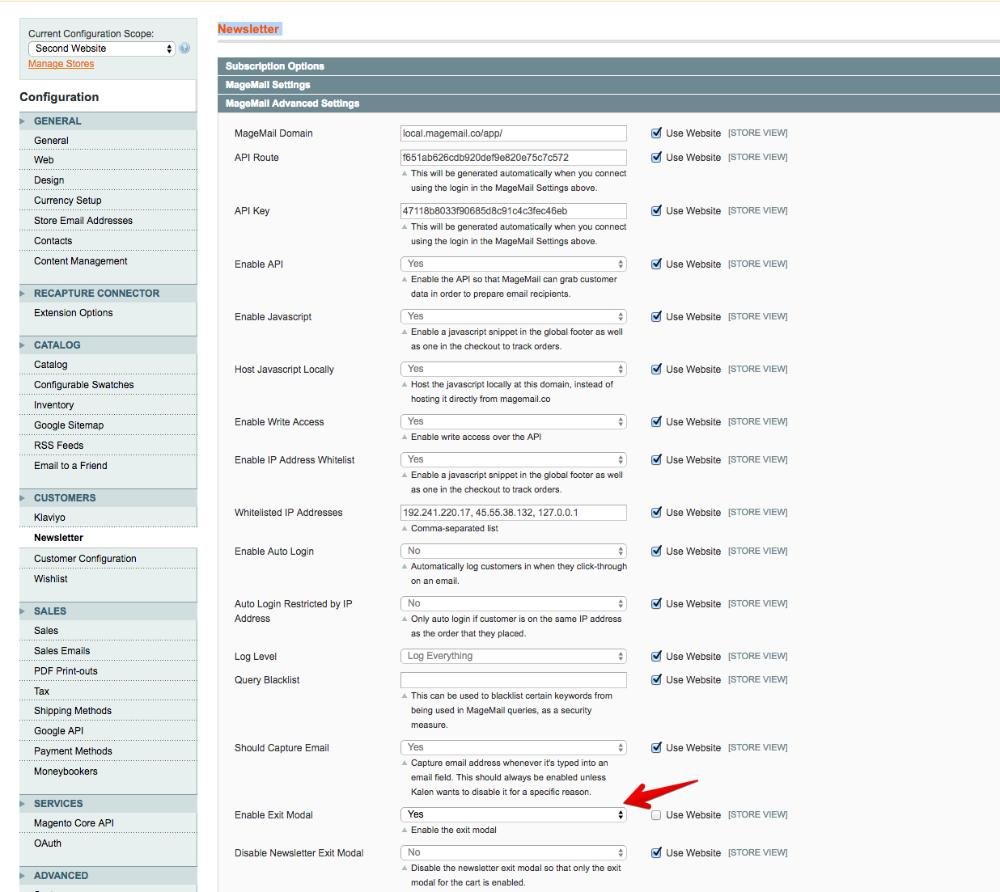Open Shipping Methods in sidebar
This screenshot has width=1000, height=892.
73,711
